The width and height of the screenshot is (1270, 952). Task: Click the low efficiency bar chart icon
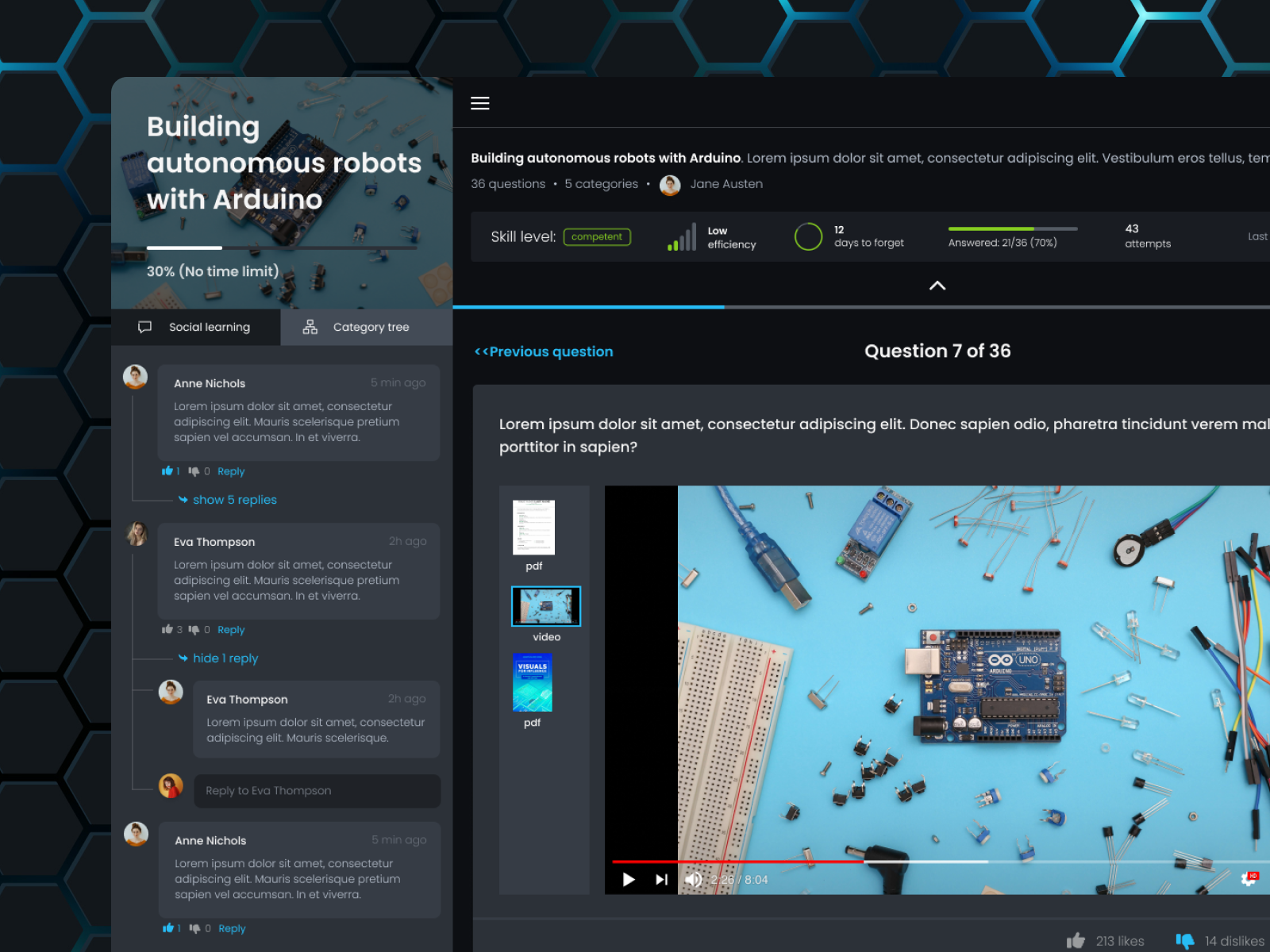[x=680, y=236]
